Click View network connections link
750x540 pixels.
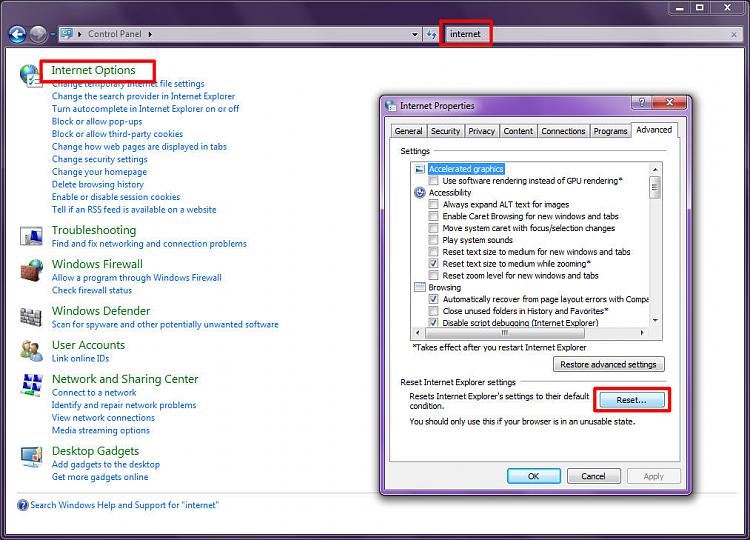pos(103,418)
